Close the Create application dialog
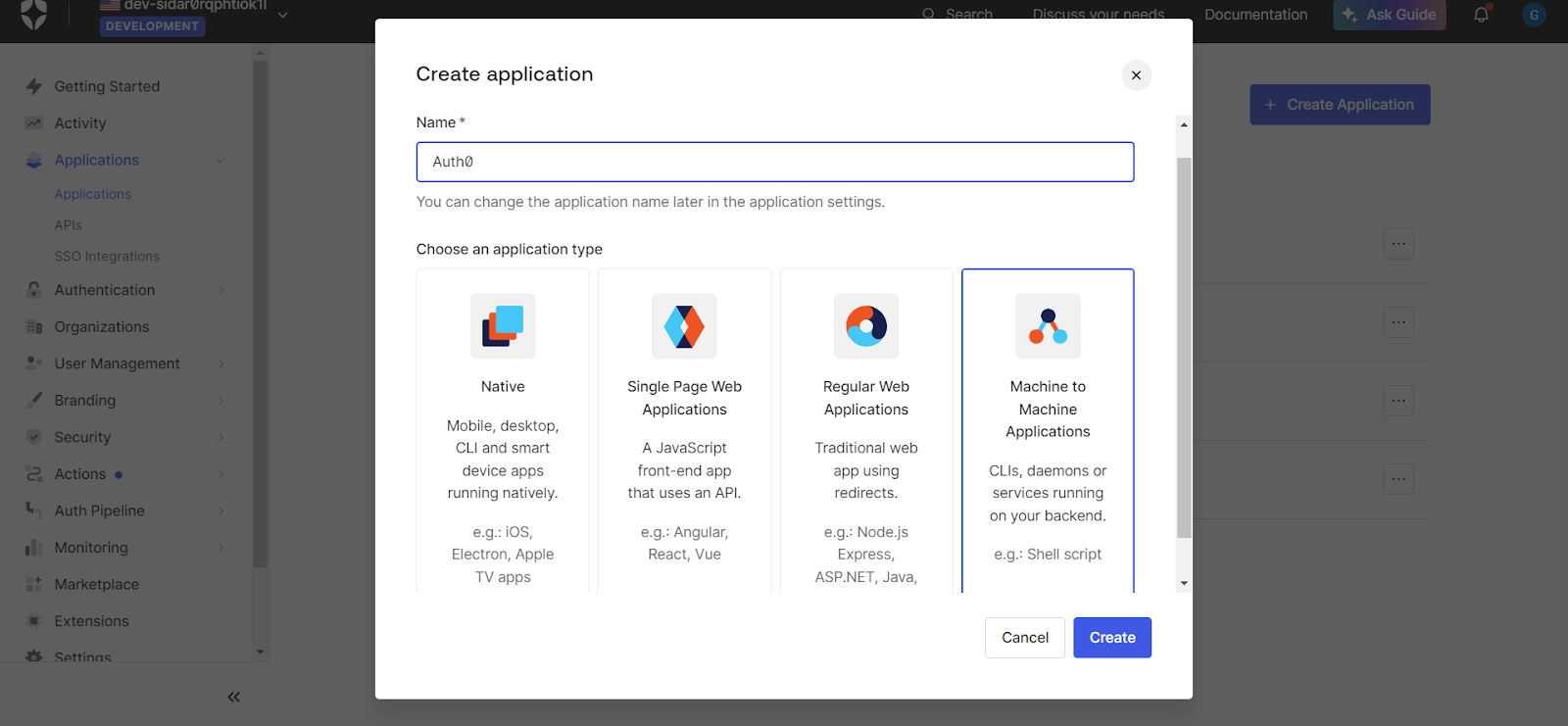Viewport: 1568px width, 726px height. 1136,75
